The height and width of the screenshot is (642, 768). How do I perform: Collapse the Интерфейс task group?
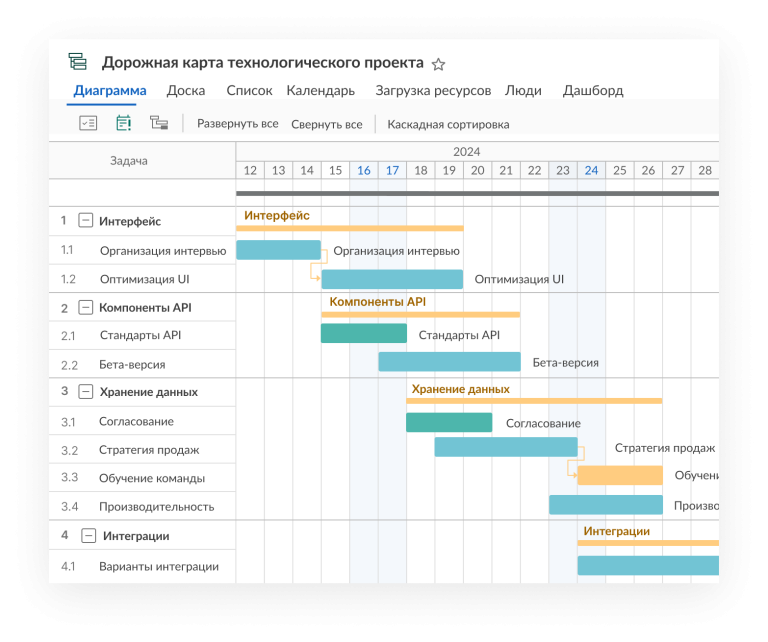click(x=86, y=221)
